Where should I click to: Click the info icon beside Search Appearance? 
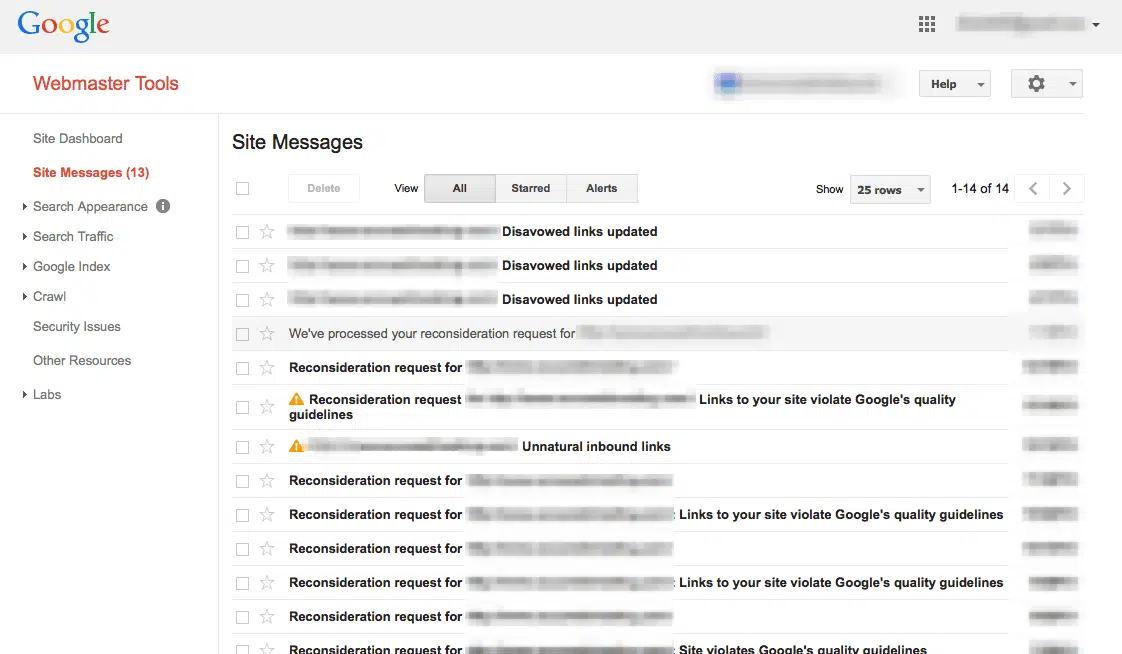[x=163, y=206]
